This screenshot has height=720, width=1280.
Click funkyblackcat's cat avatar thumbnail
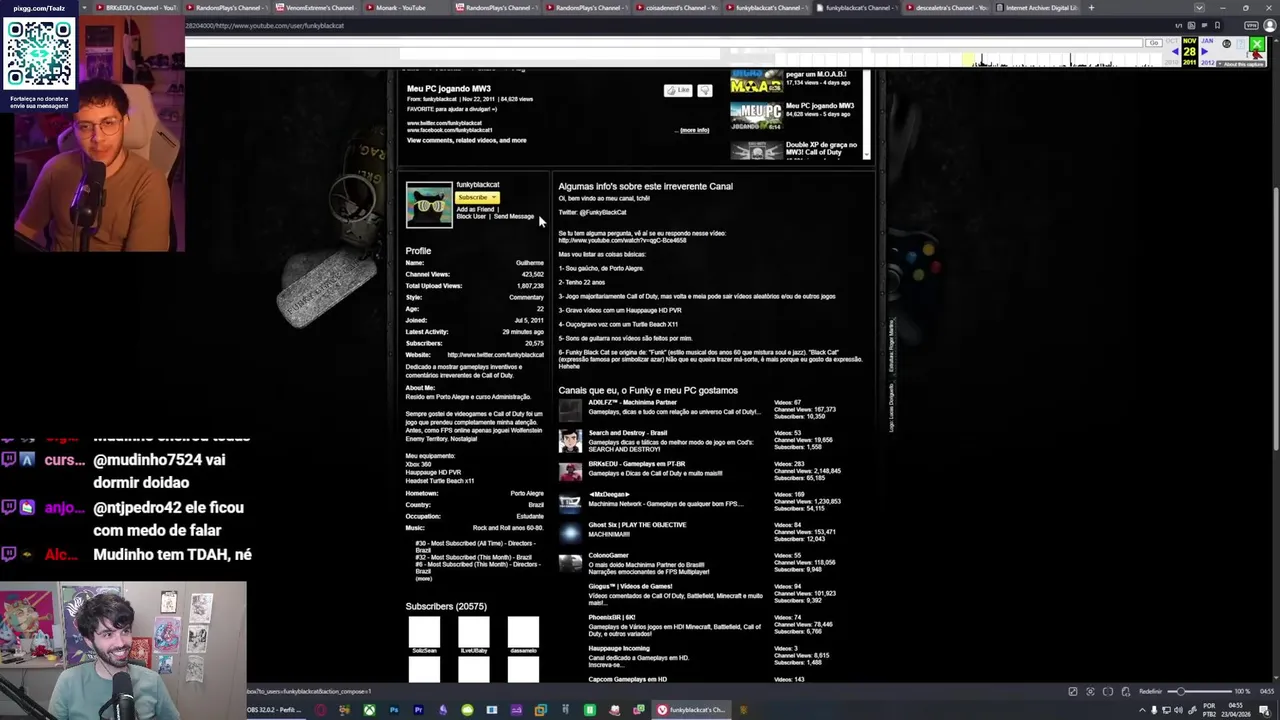(x=429, y=205)
